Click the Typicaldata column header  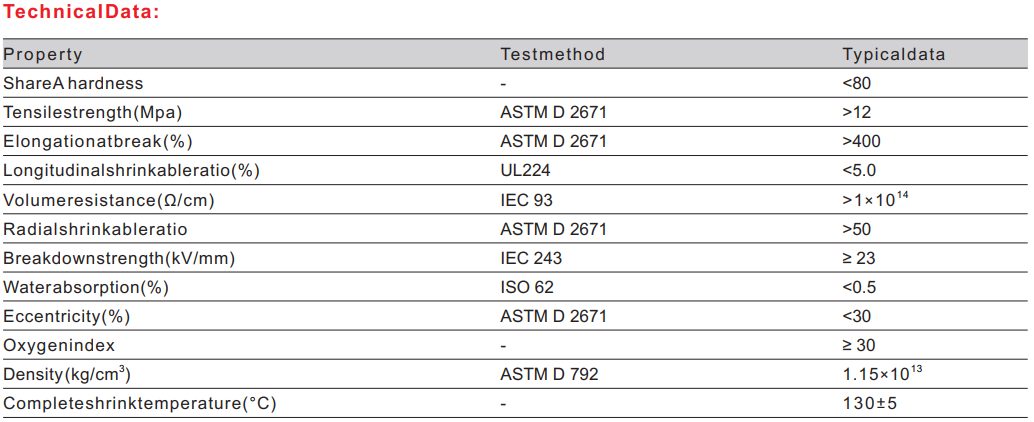coord(893,55)
